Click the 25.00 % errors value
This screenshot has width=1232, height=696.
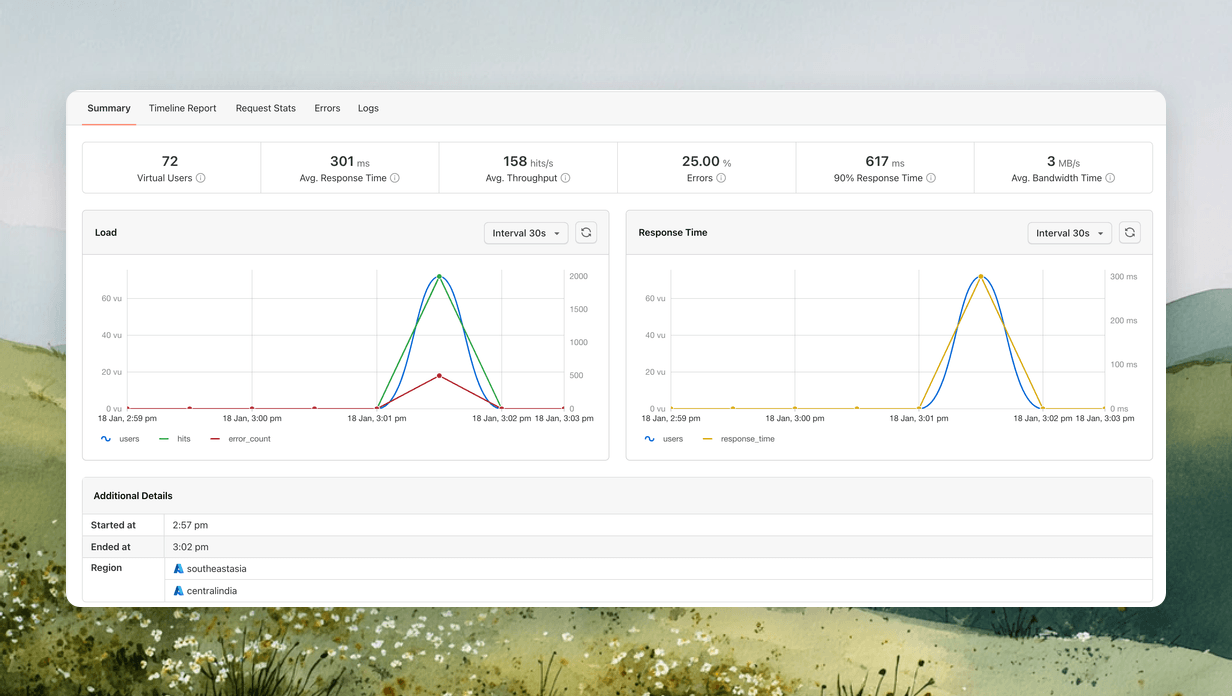click(x=707, y=161)
